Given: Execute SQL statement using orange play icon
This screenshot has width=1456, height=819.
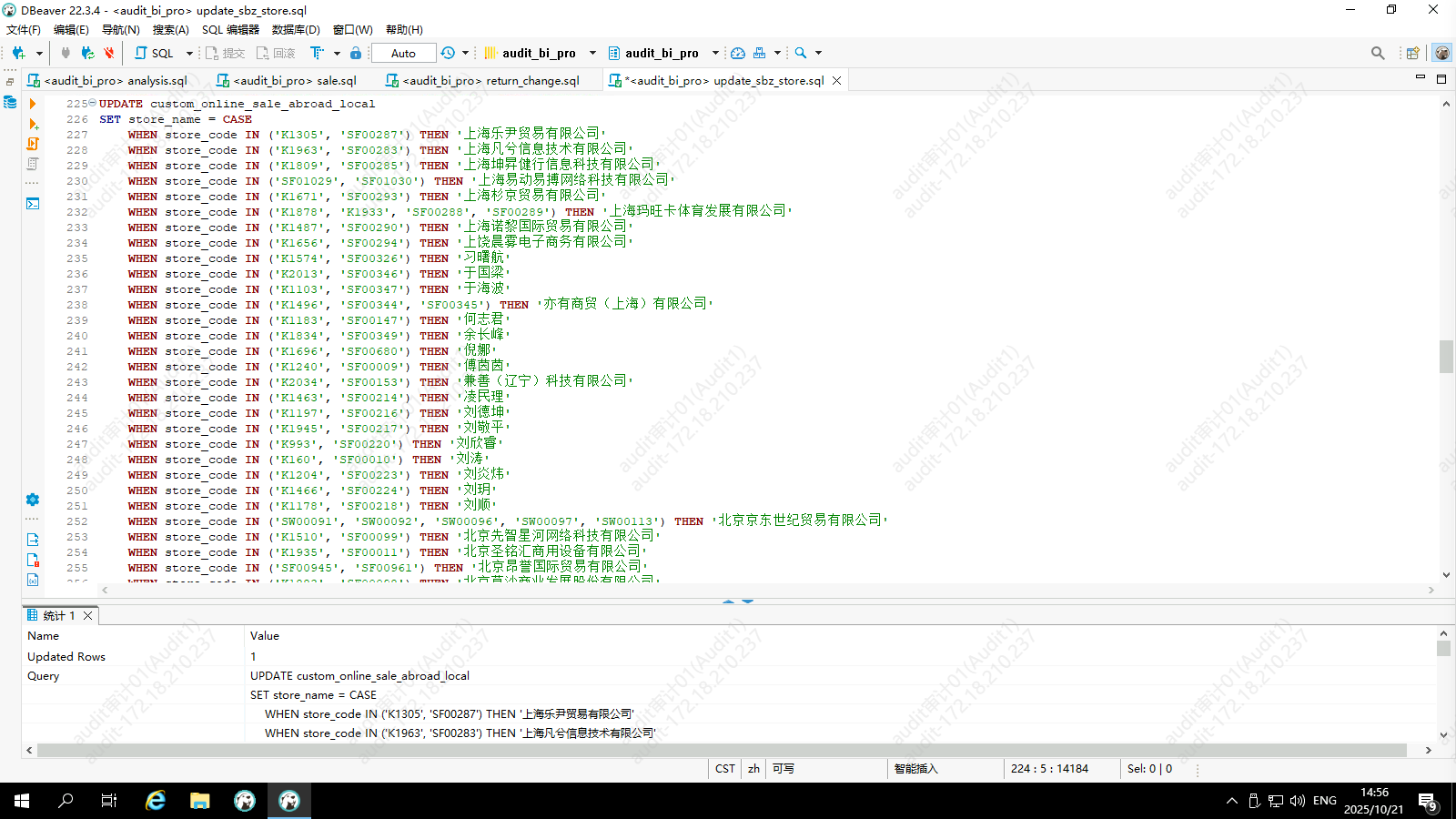Looking at the screenshot, I should [33, 104].
